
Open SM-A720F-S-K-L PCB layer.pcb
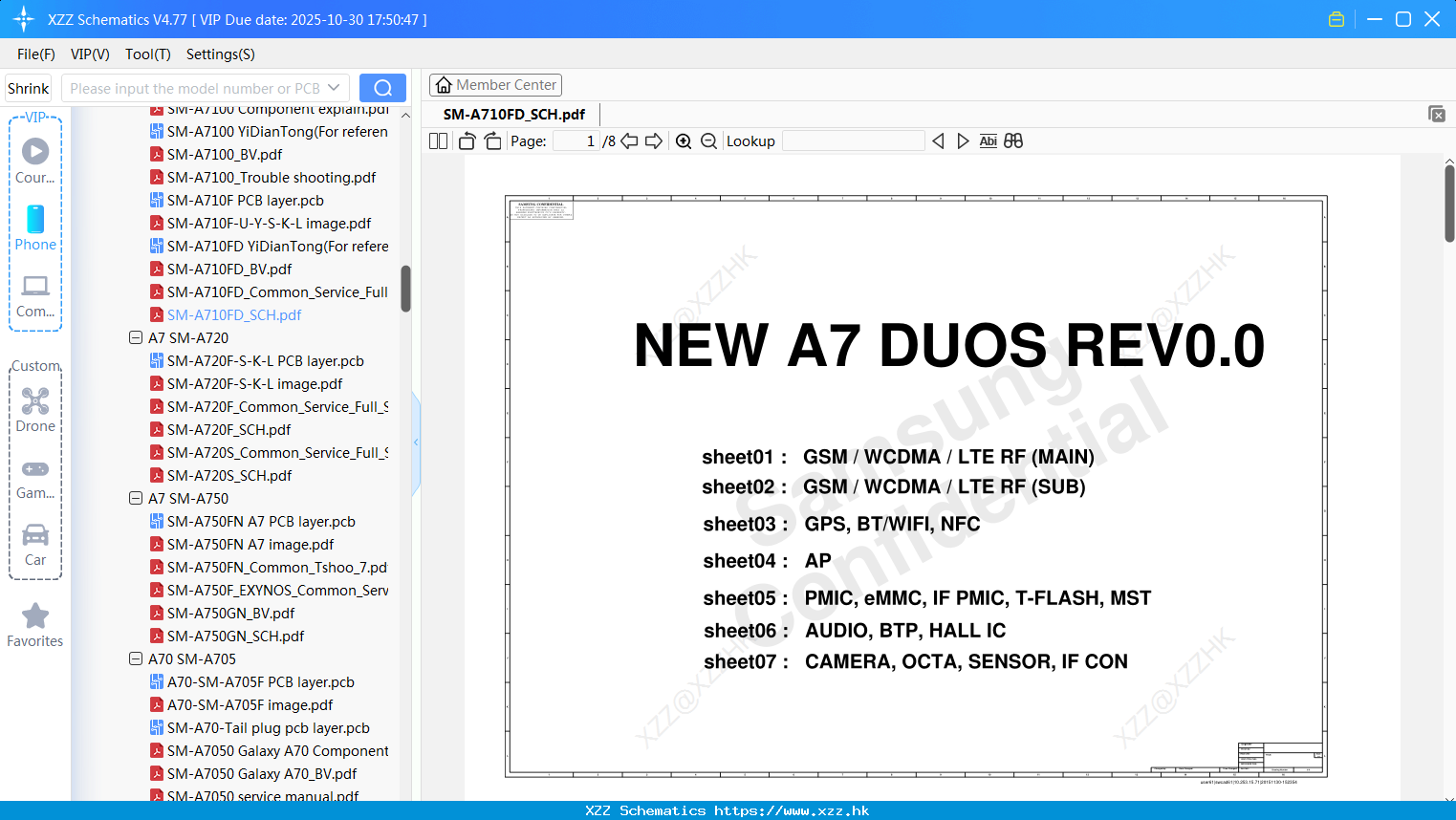coord(266,360)
